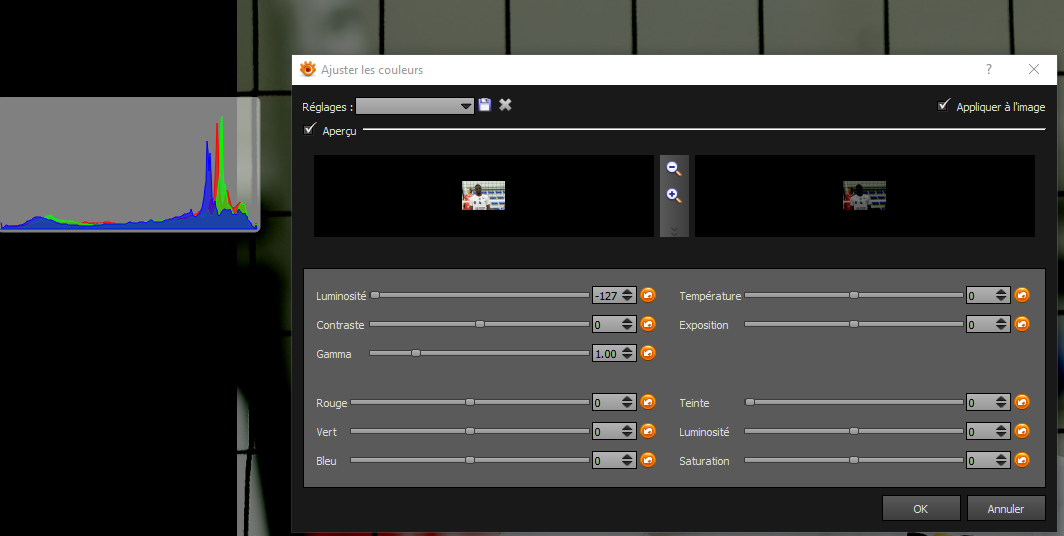Step the Gamma 1.00 spinner arrows

pyautogui.click(x=628, y=353)
